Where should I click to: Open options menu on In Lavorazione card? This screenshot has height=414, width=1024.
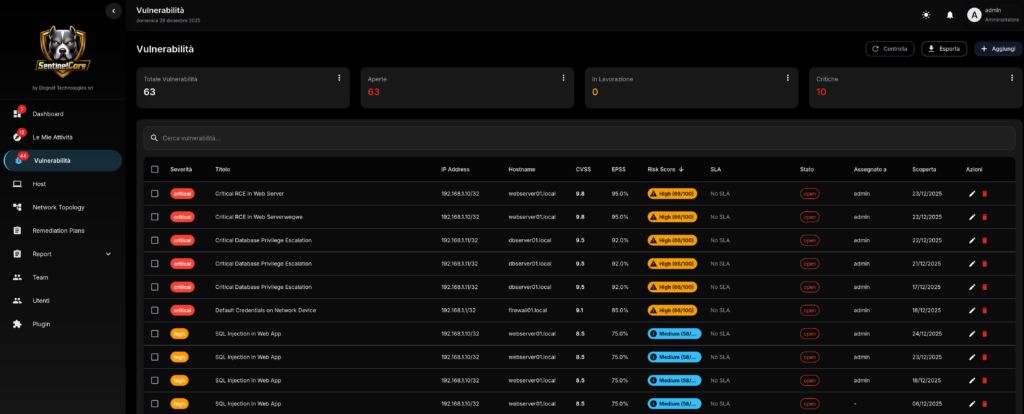[x=788, y=78]
